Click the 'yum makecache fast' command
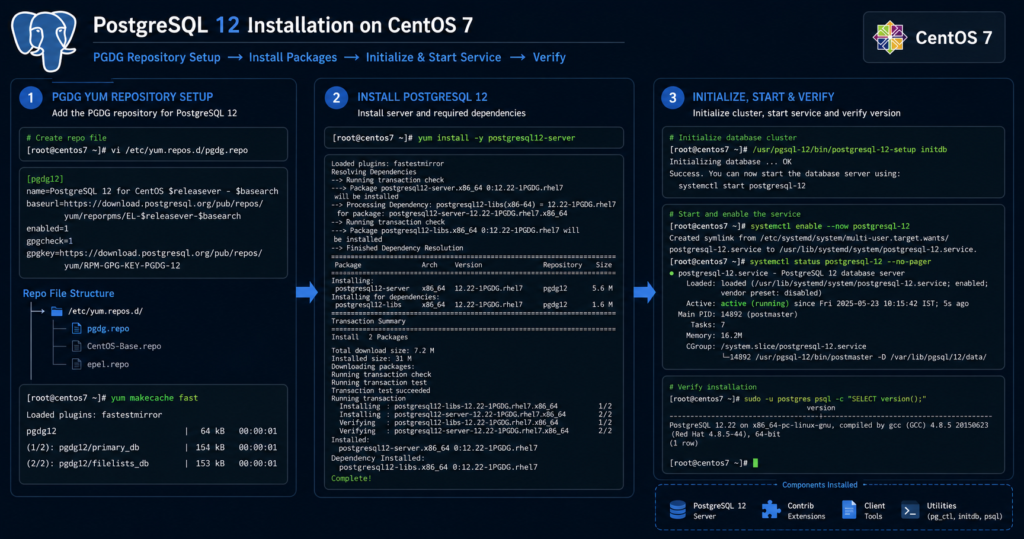Image resolution: width=1024 pixels, height=539 pixels. [x=154, y=398]
